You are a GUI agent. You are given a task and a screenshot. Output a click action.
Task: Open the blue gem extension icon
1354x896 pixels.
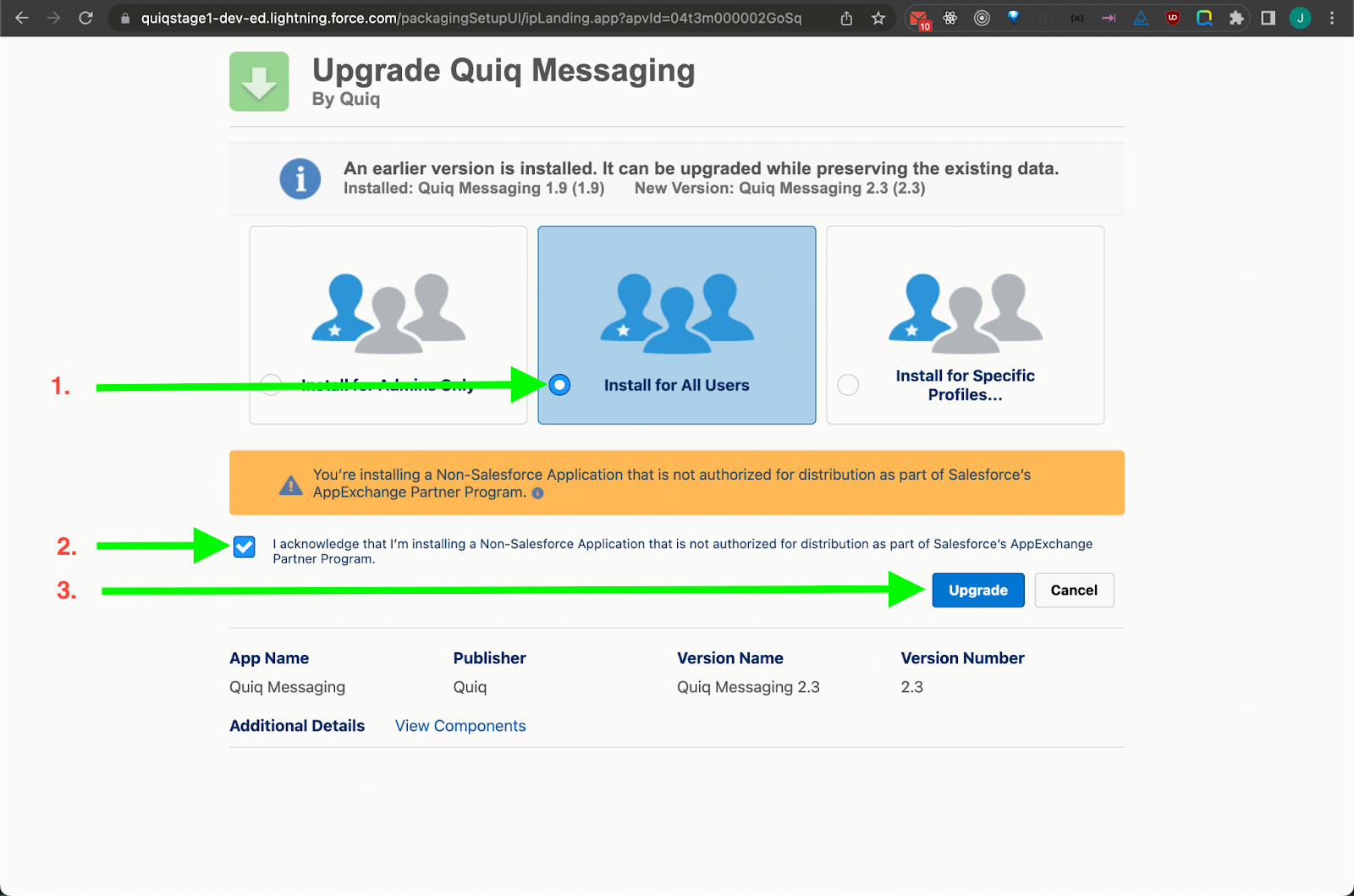pos(1014,18)
